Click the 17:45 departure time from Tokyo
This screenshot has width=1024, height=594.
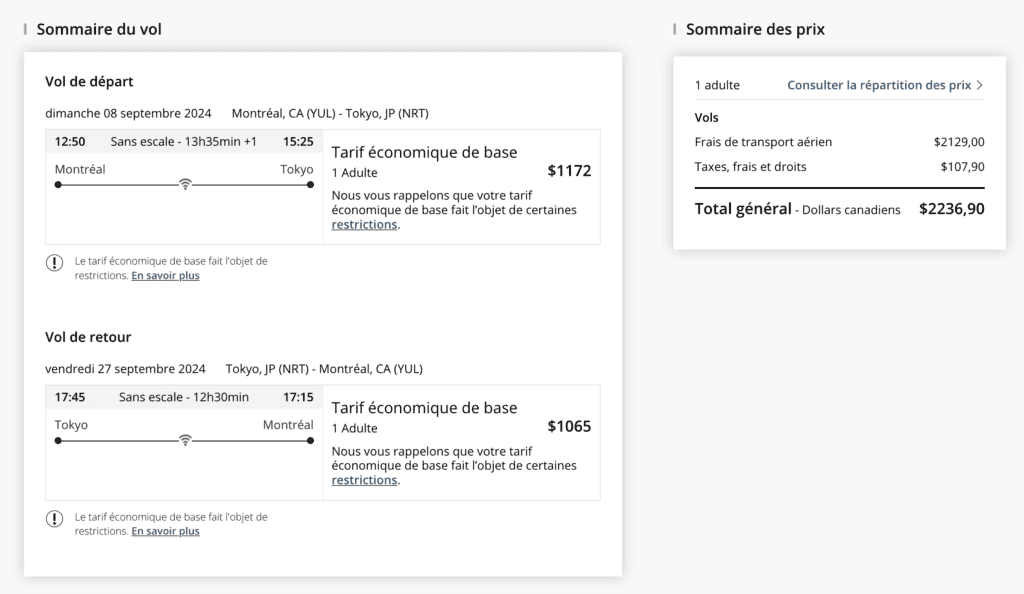[70, 398]
